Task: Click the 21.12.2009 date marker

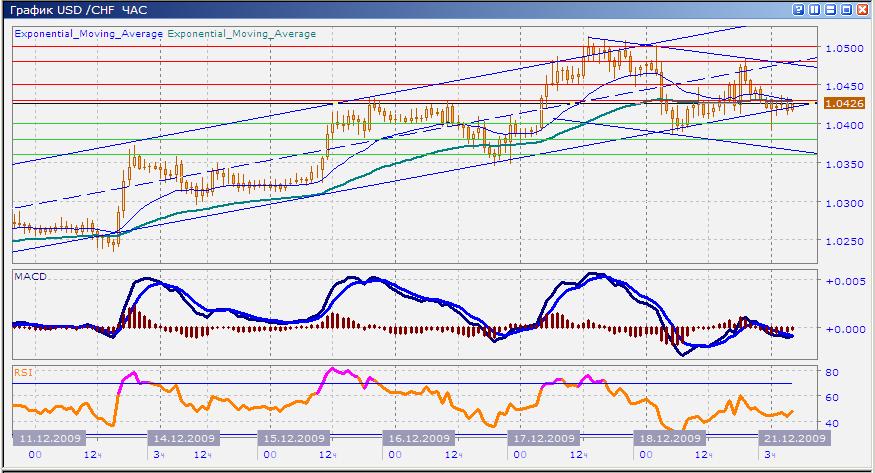Action: [x=791, y=438]
